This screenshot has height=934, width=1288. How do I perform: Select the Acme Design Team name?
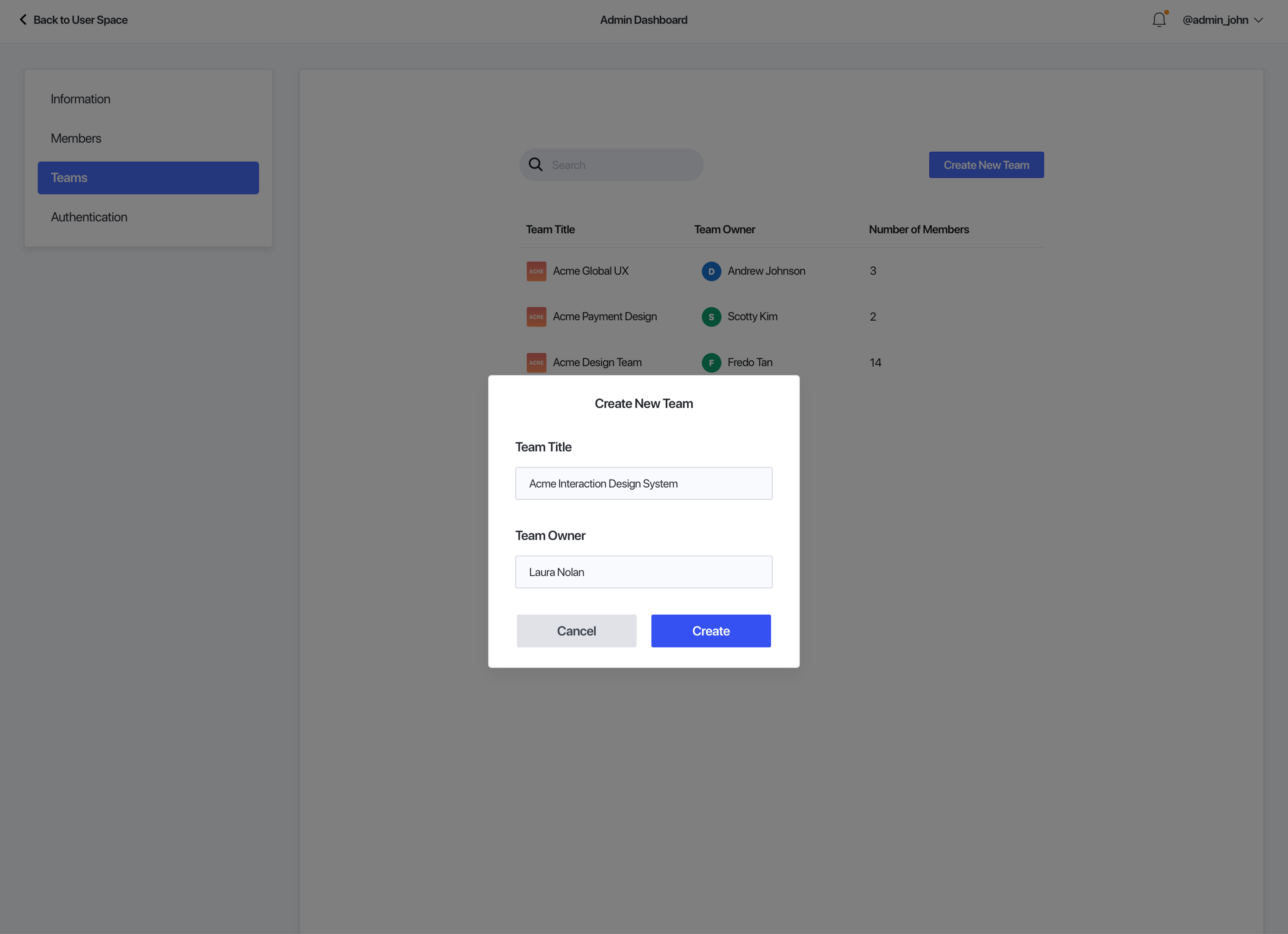[x=598, y=362]
